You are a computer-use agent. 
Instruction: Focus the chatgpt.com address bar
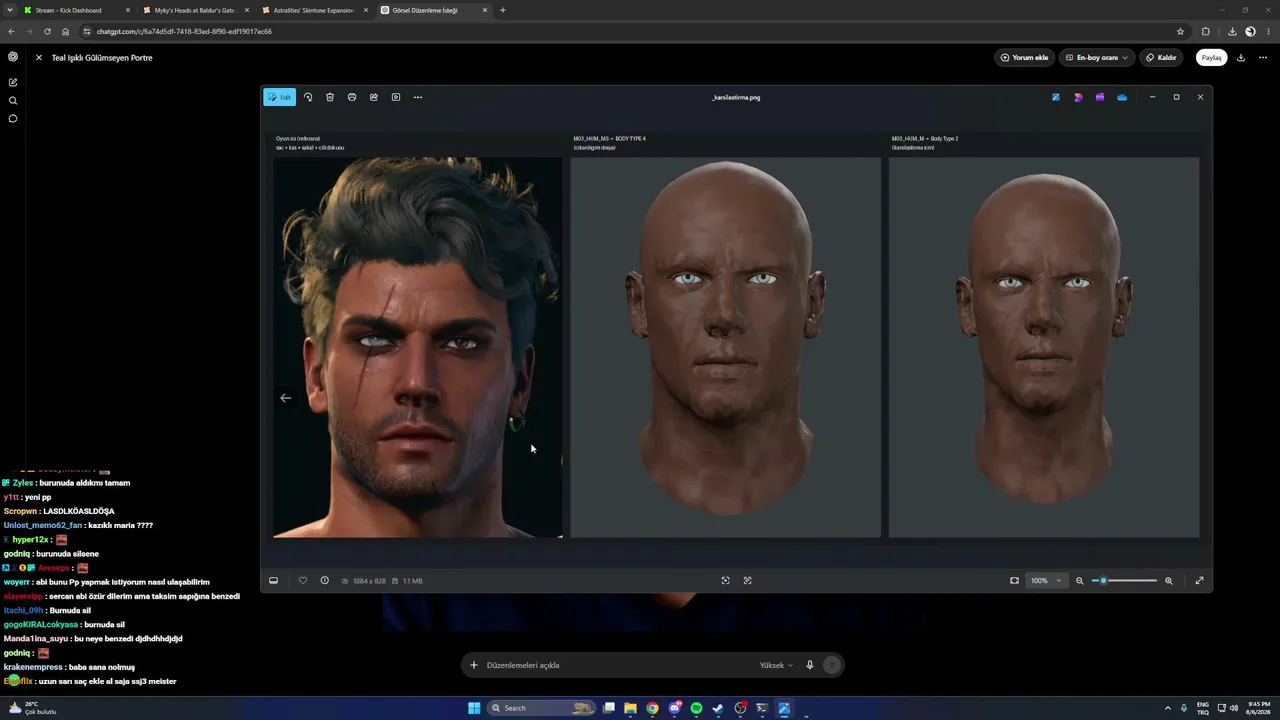(x=635, y=31)
